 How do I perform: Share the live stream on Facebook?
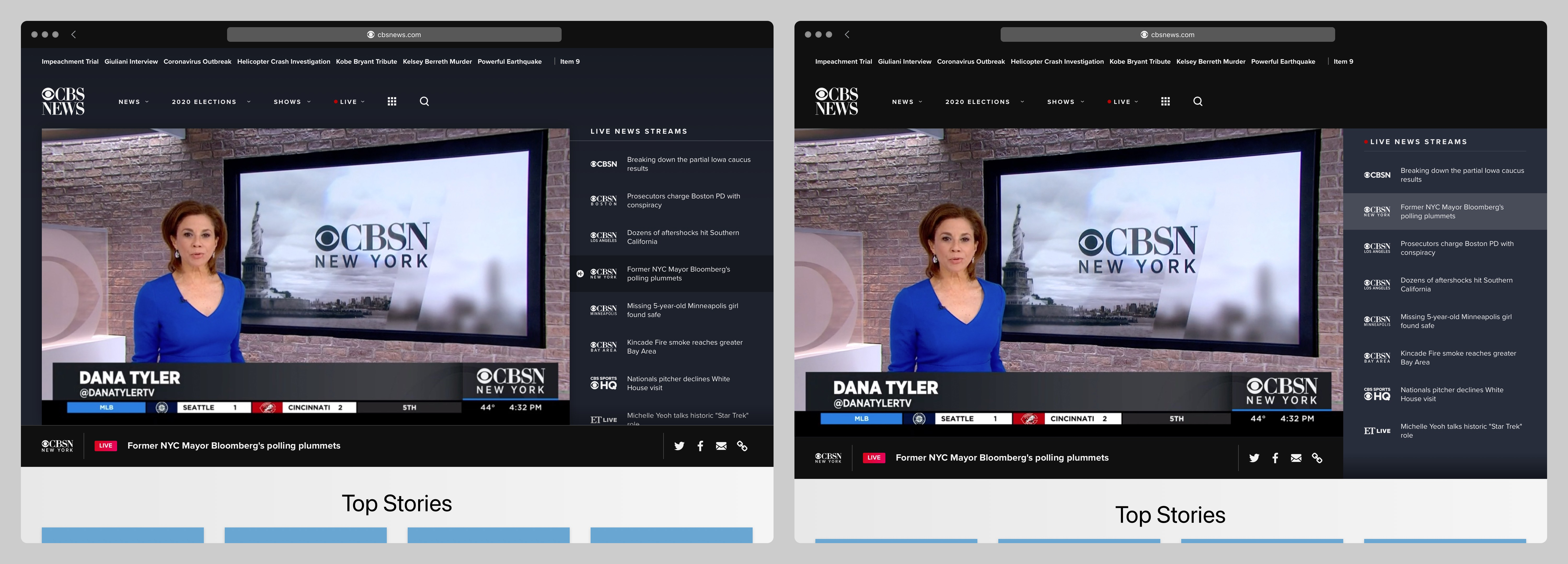[700, 446]
